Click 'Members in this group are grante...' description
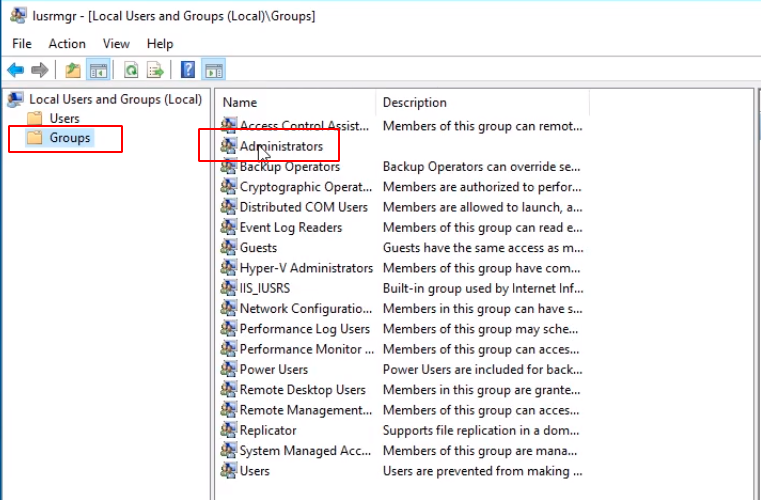 pos(481,390)
